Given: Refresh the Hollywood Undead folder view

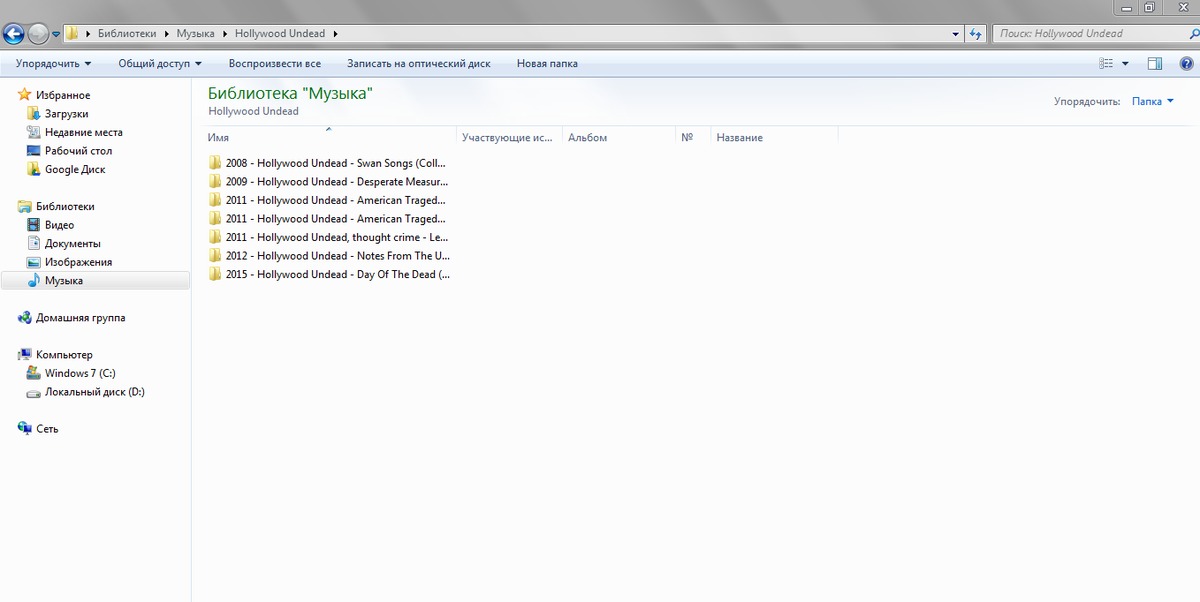Looking at the screenshot, I should 976,34.
